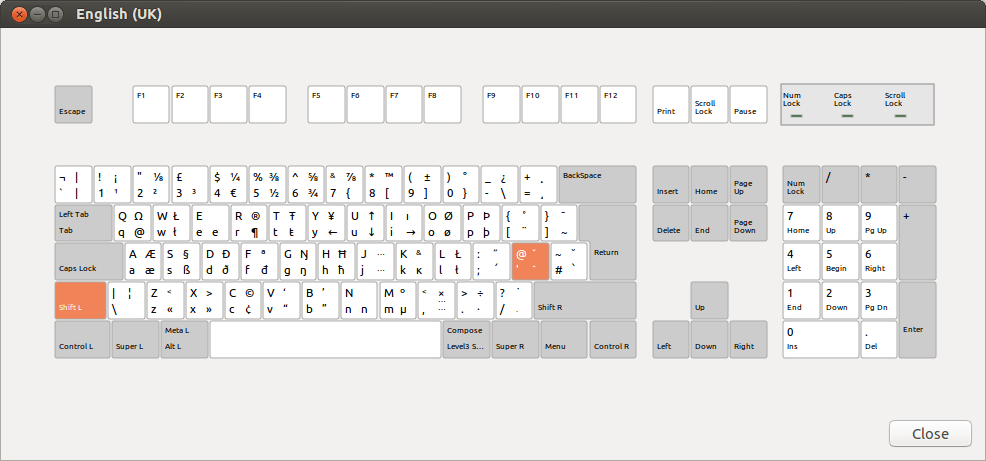Image resolution: width=986 pixels, height=461 pixels.
Task: Click the A key with Æ symbol
Action: tap(143, 262)
